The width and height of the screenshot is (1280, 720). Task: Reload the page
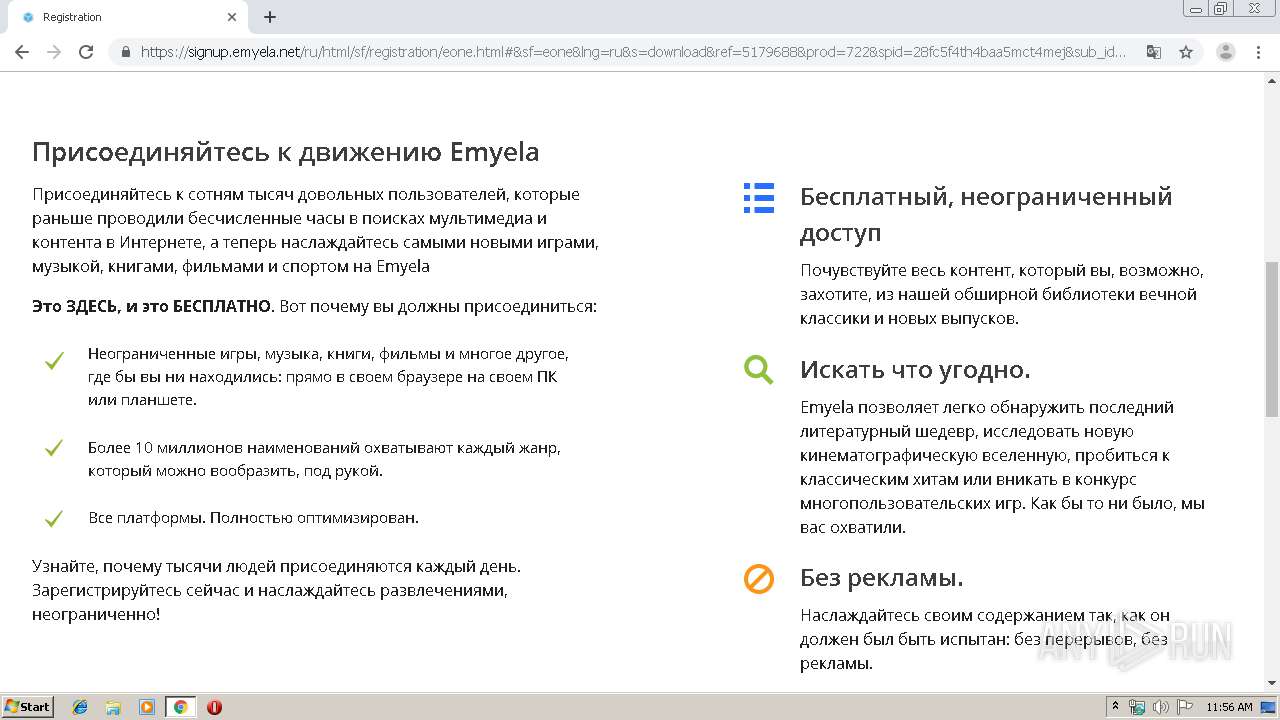(x=86, y=52)
